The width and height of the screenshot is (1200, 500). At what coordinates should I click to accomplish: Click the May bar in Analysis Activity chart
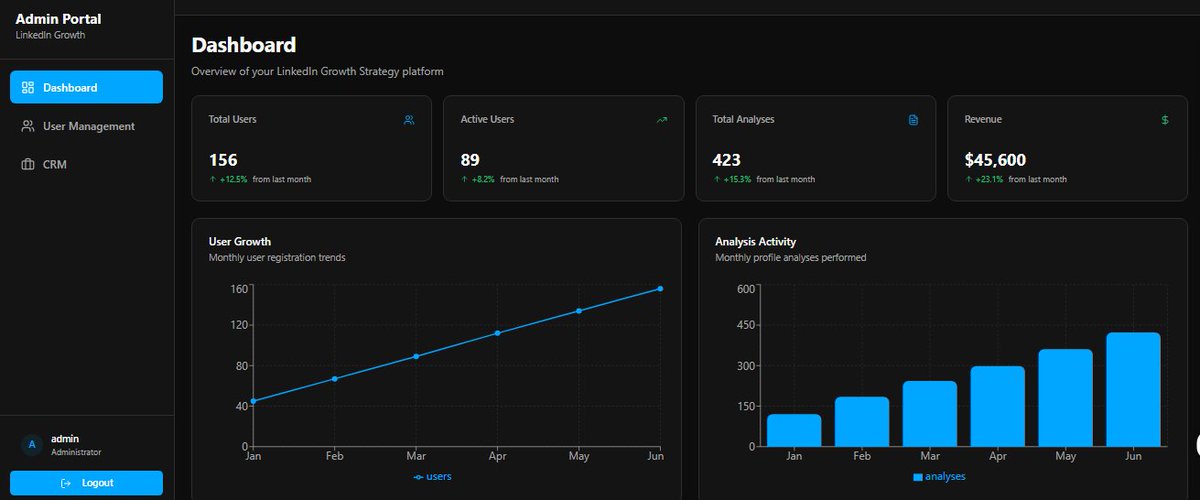tap(1066, 398)
